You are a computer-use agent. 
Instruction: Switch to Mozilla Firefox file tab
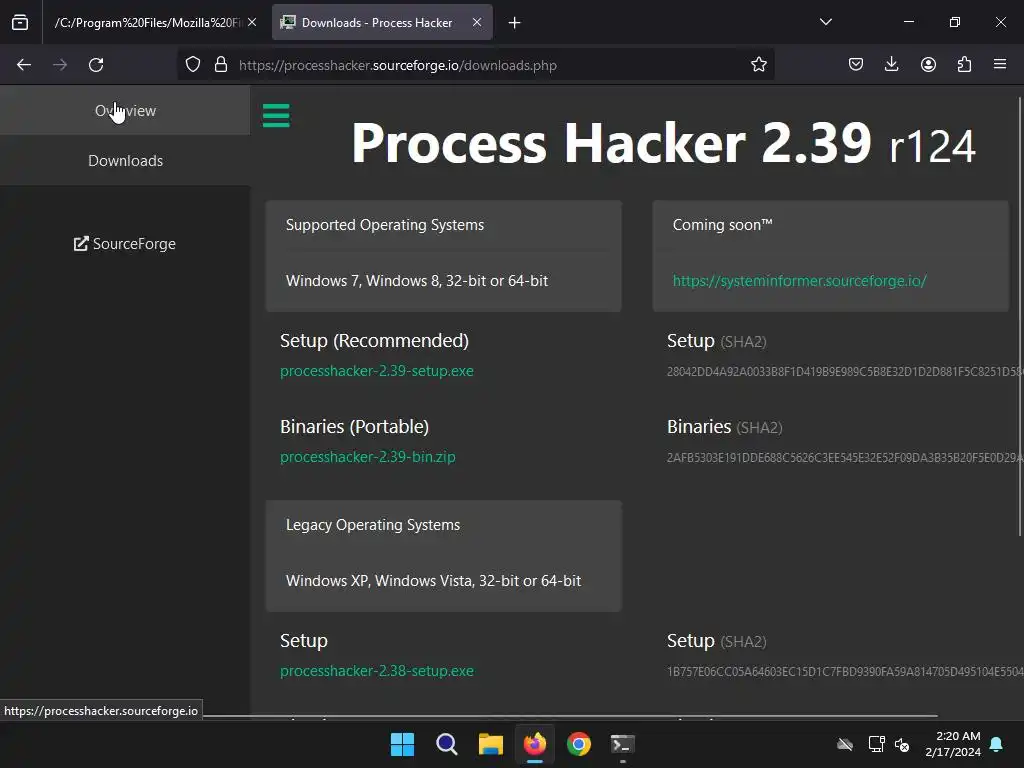[x=146, y=22]
